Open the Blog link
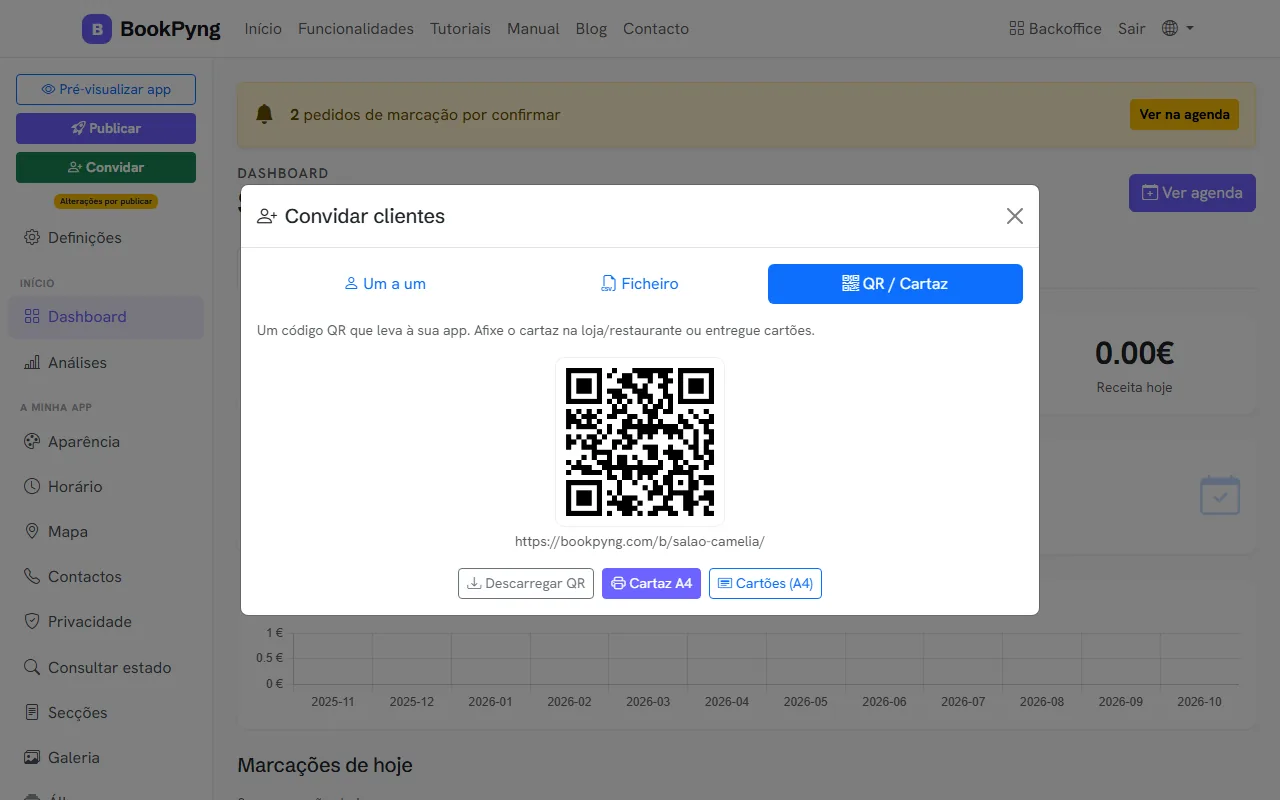 pos(591,28)
